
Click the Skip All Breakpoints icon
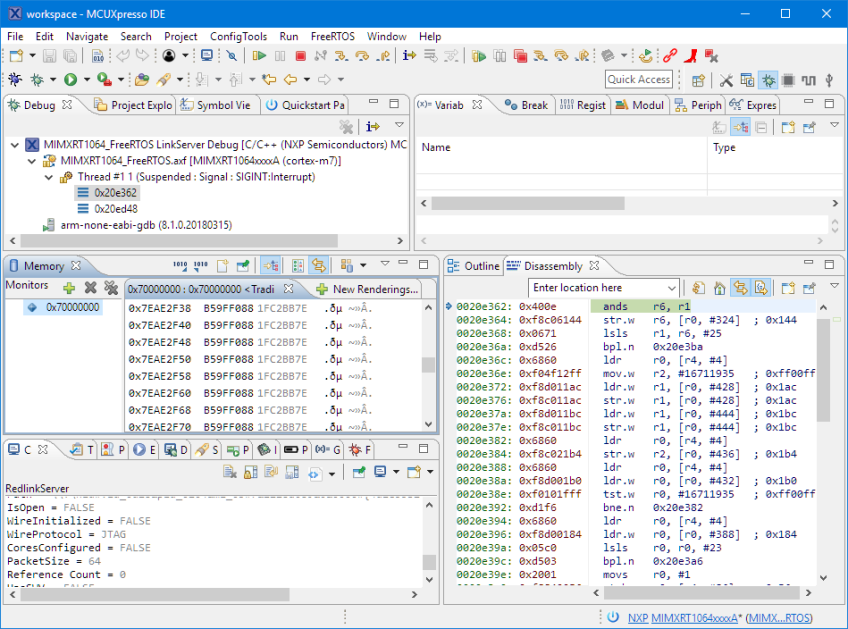point(231,56)
